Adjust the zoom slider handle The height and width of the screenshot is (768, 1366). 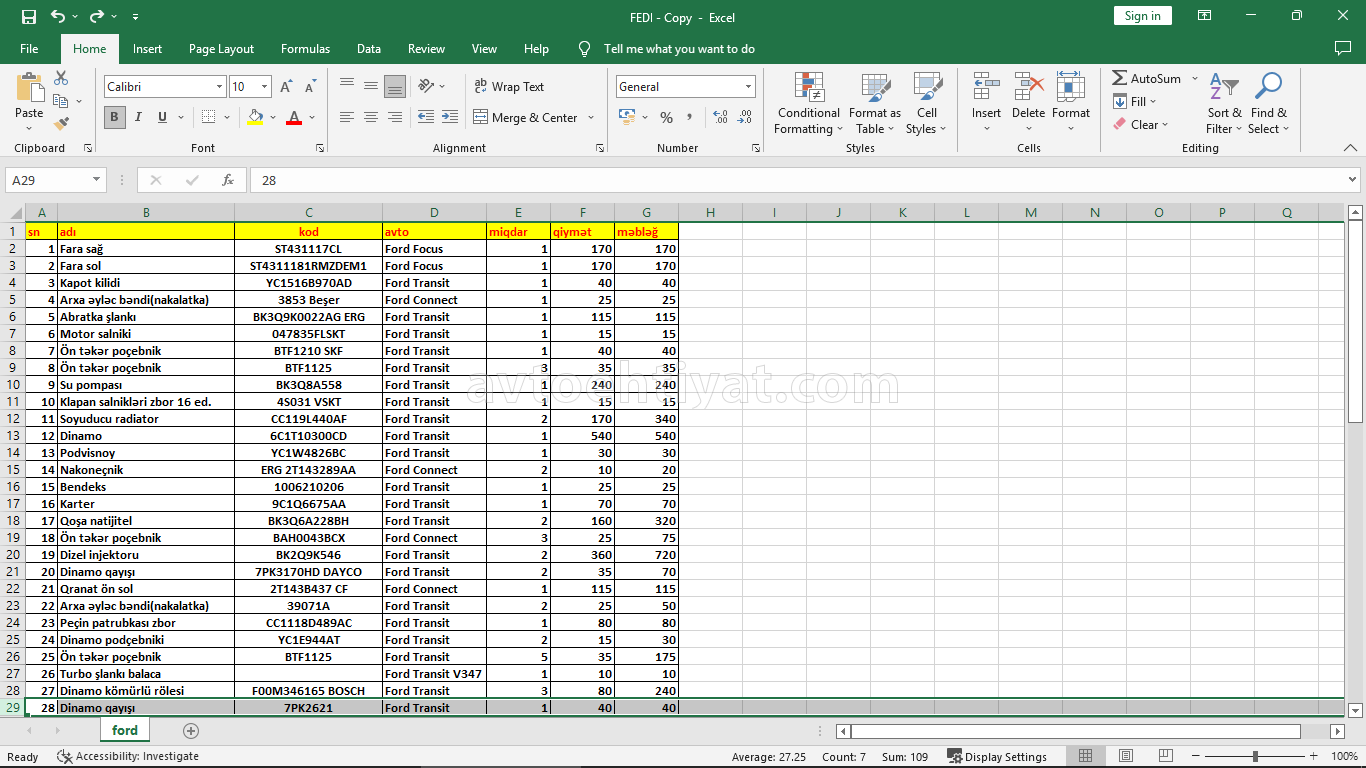tap(1256, 756)
